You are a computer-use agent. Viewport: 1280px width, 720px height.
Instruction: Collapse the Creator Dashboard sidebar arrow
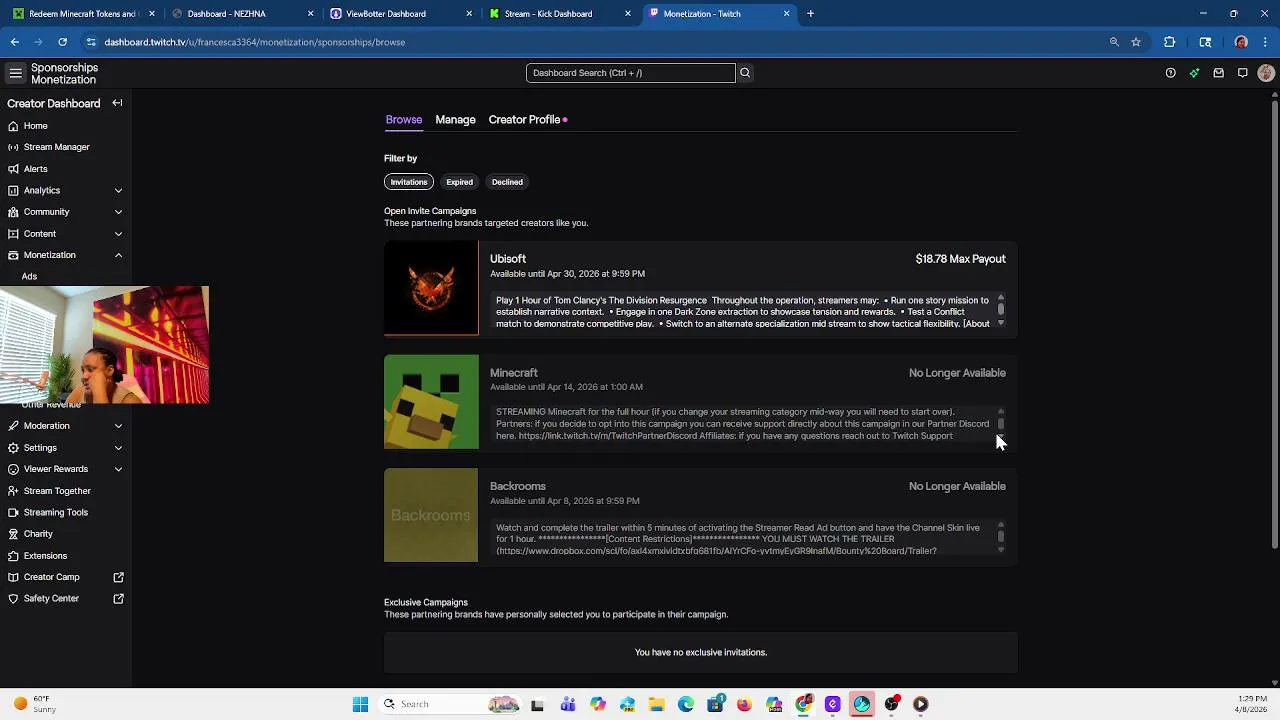pyautogui.click(x=117, y=103)
